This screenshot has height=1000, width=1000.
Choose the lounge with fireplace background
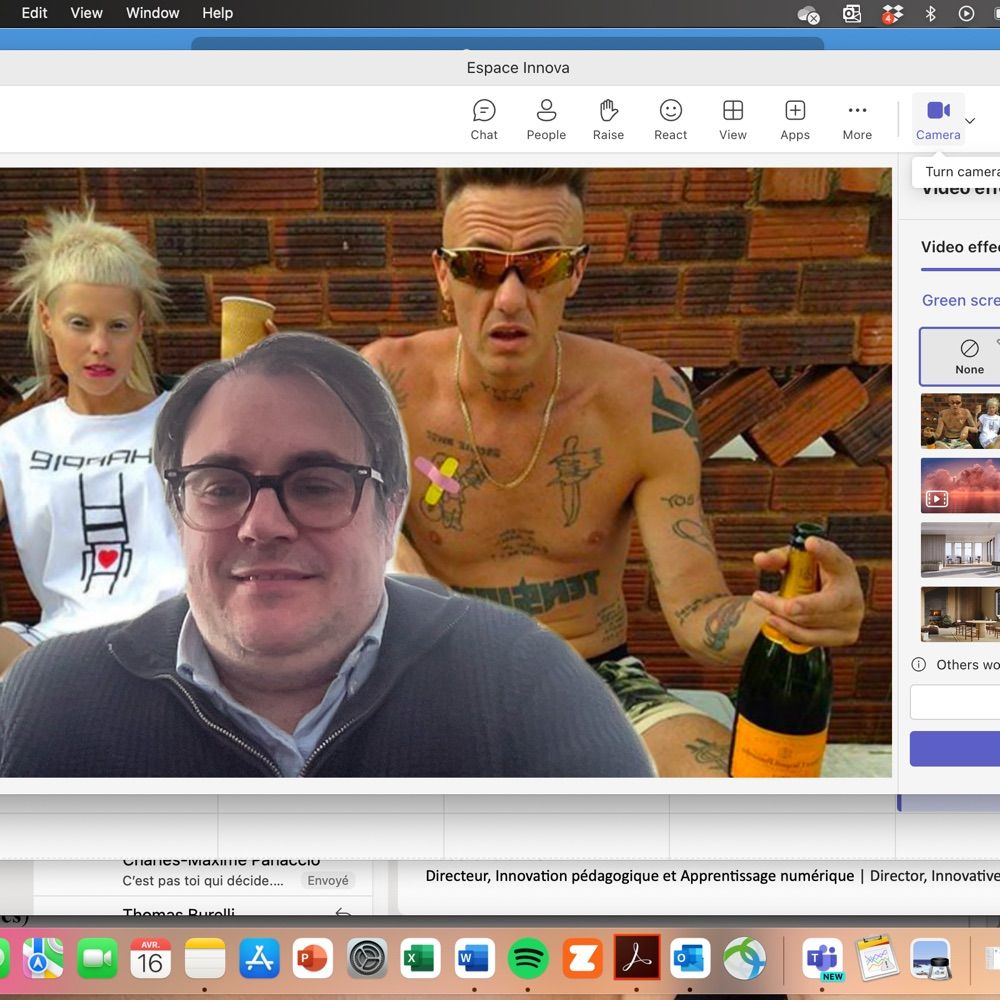(960, 614)
